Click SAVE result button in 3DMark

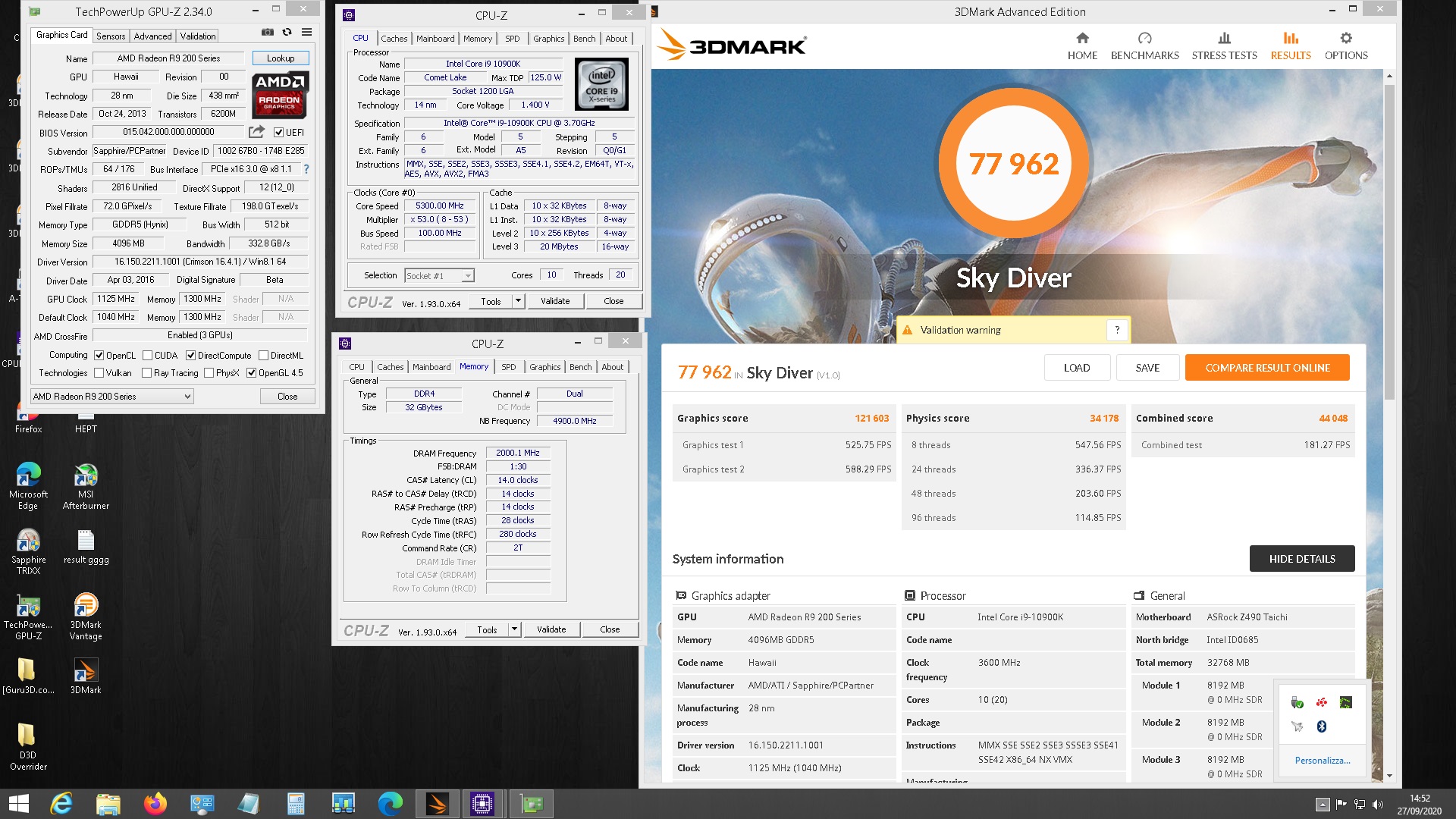(1147, 368)
